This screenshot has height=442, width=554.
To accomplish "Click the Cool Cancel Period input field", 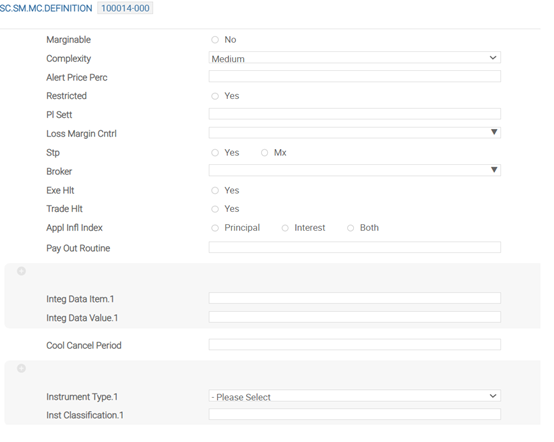I will (x=354, y=344).
